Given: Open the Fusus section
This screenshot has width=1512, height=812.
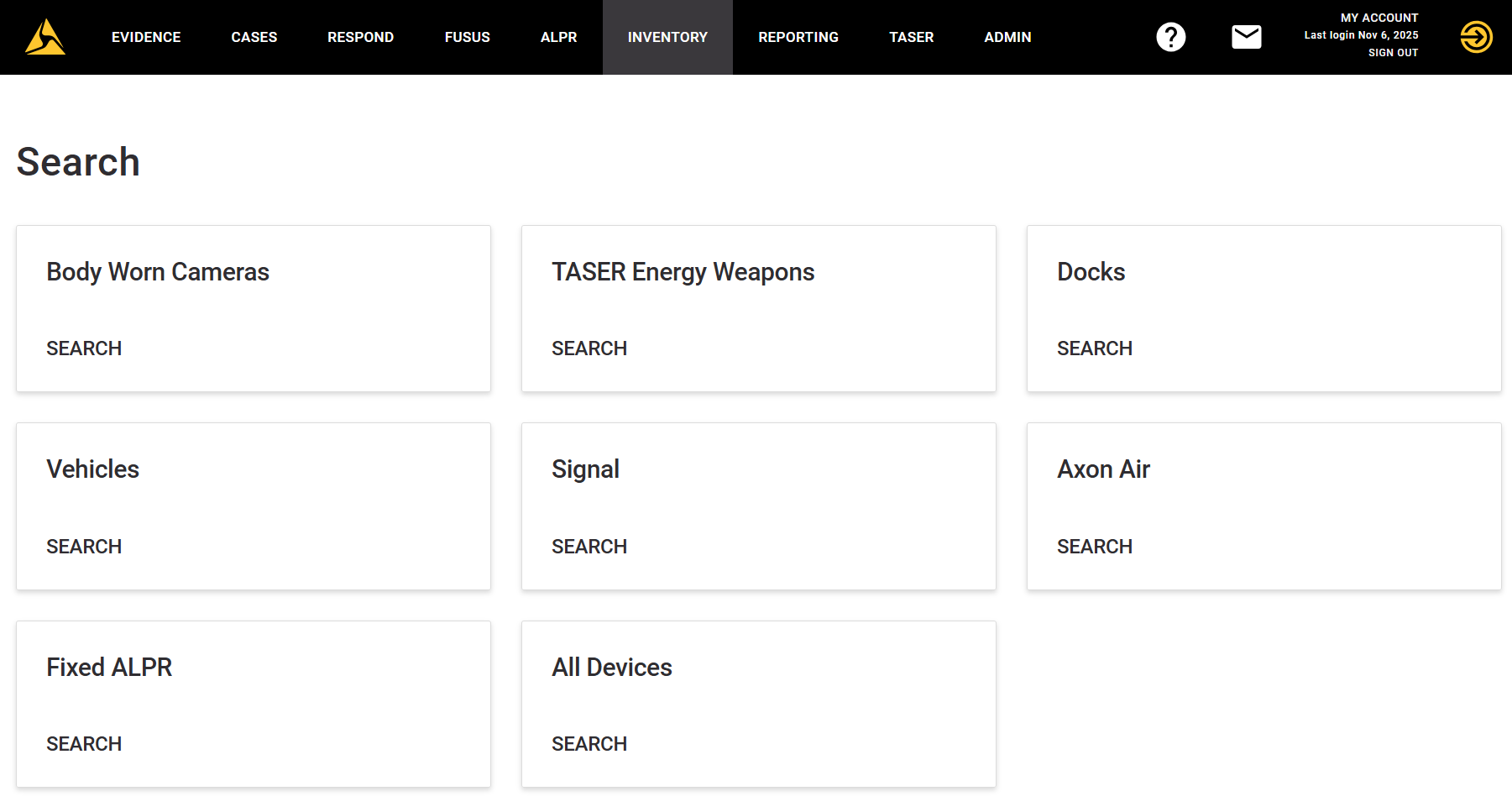Looking at the screenshot, I should point(467,37).
